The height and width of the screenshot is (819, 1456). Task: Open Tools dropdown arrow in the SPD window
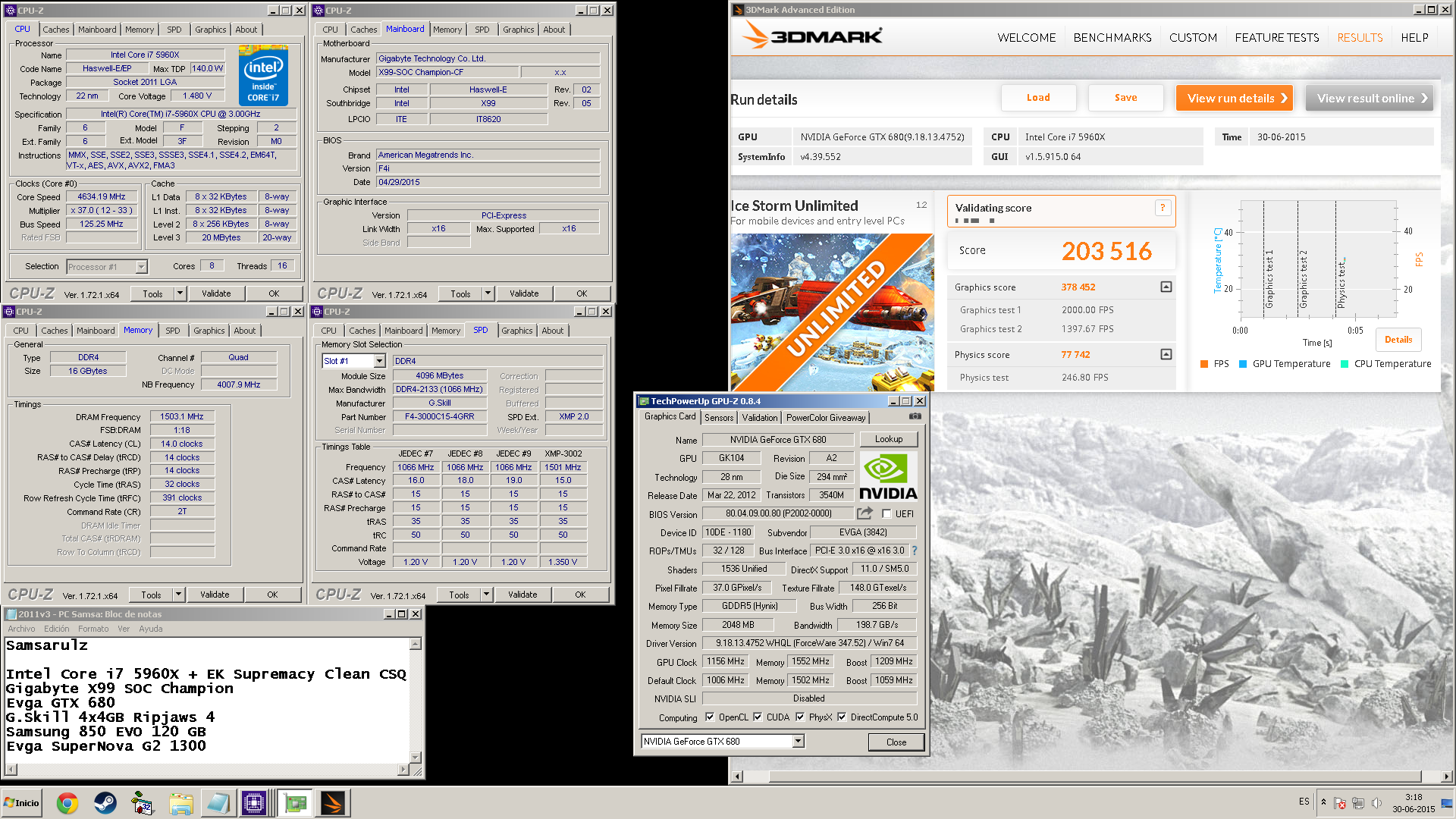click(486, 595)
